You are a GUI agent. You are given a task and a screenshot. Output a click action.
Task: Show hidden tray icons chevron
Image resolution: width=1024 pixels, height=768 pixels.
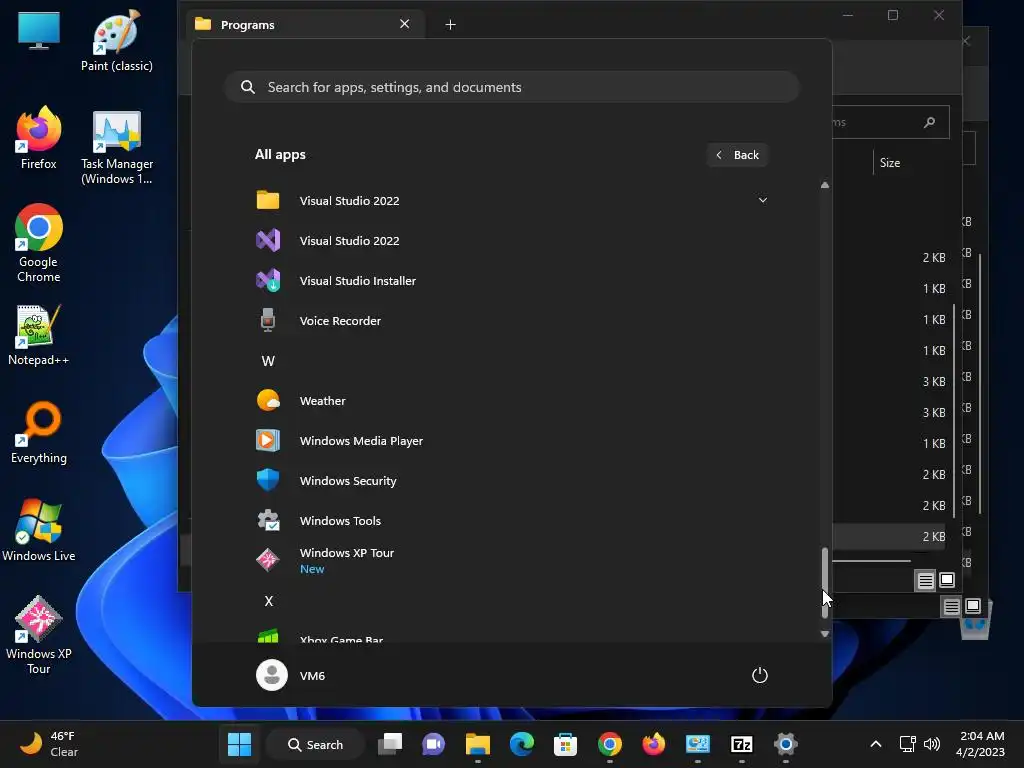(x=876, y=744)
